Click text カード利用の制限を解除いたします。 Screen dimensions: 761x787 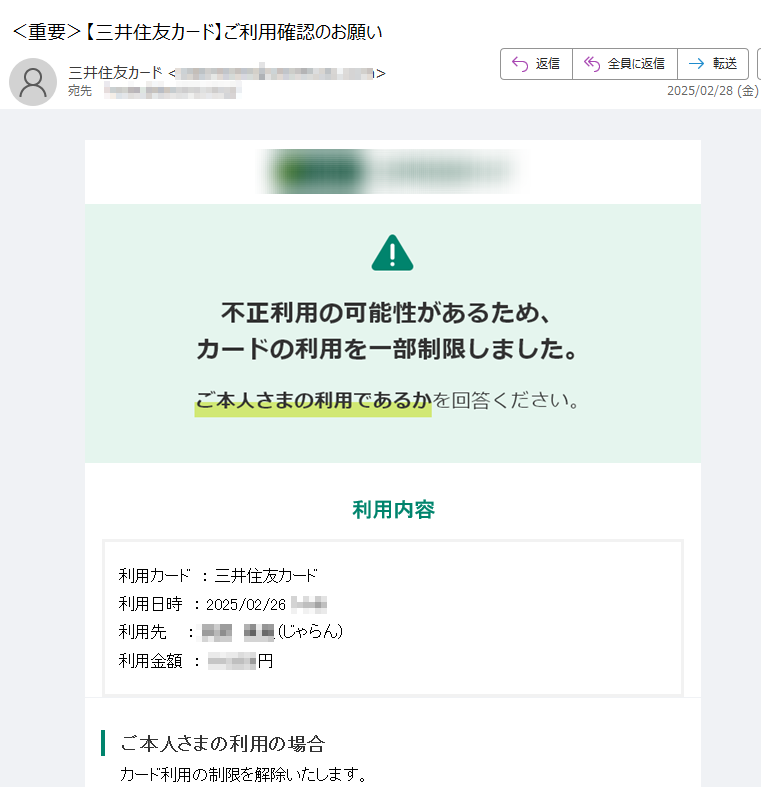(243, 774)
